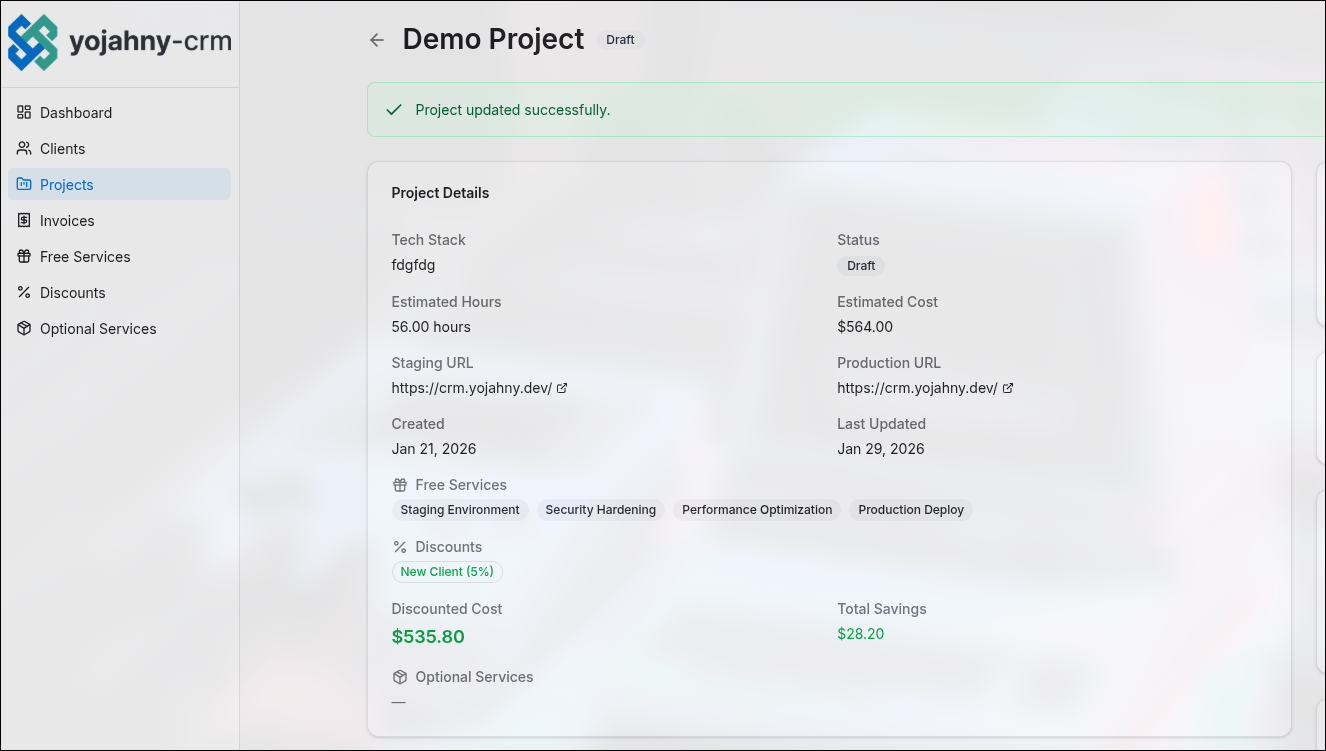The image size is (1326, 751).
Task: Open Staging URL external link icon
Action: click(x=562, y=388)
